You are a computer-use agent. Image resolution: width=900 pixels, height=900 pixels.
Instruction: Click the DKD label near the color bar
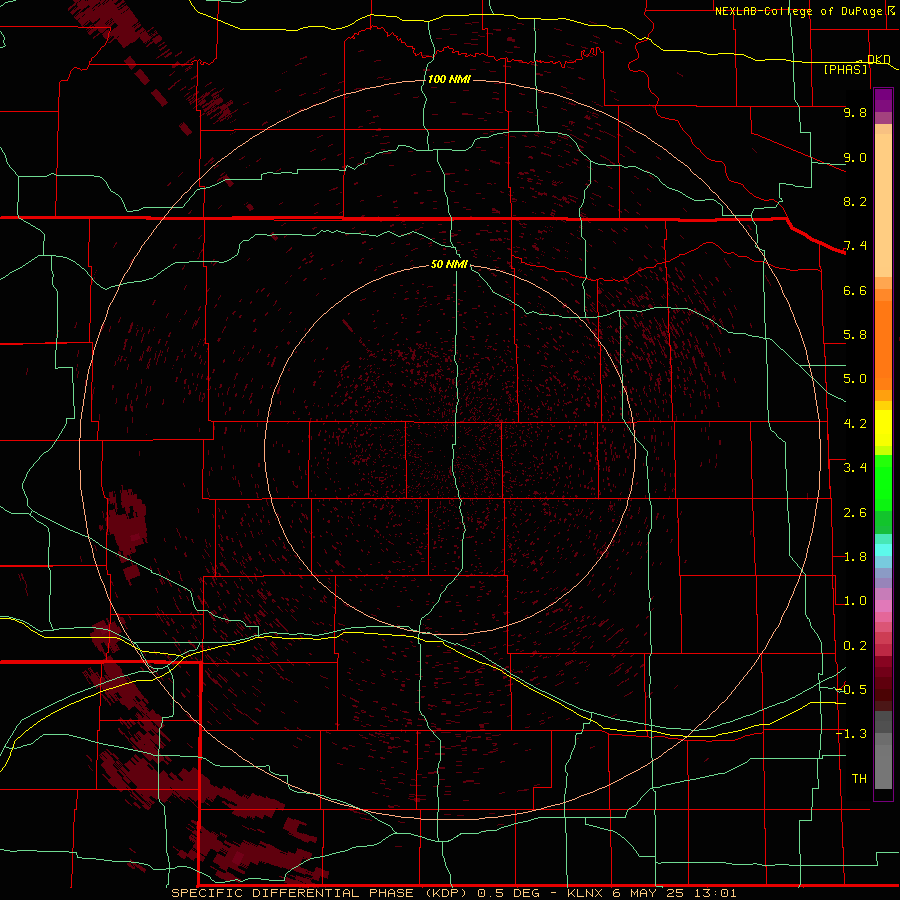coord(879,59)
